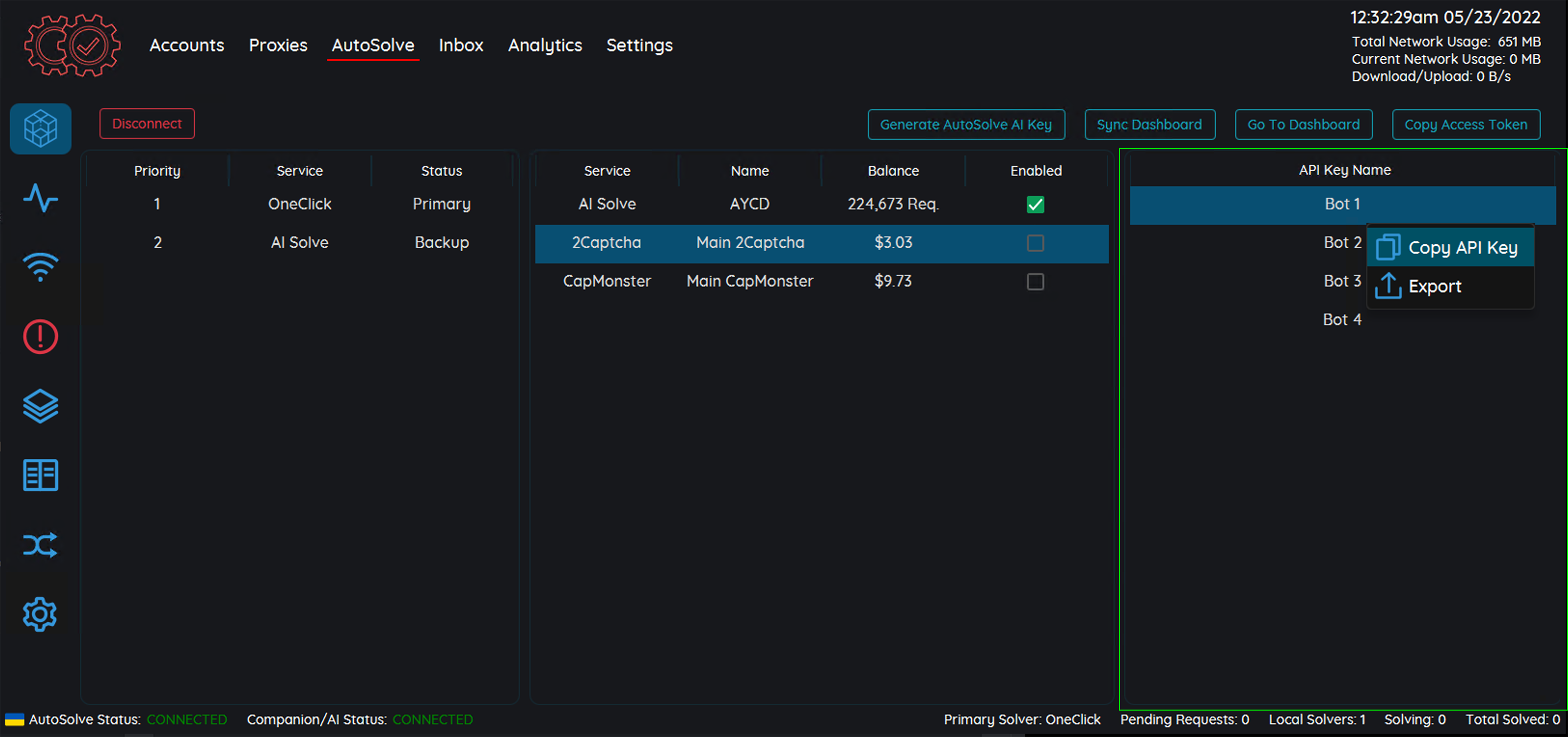Select the Backup status cell

click(x=442, y=242)
